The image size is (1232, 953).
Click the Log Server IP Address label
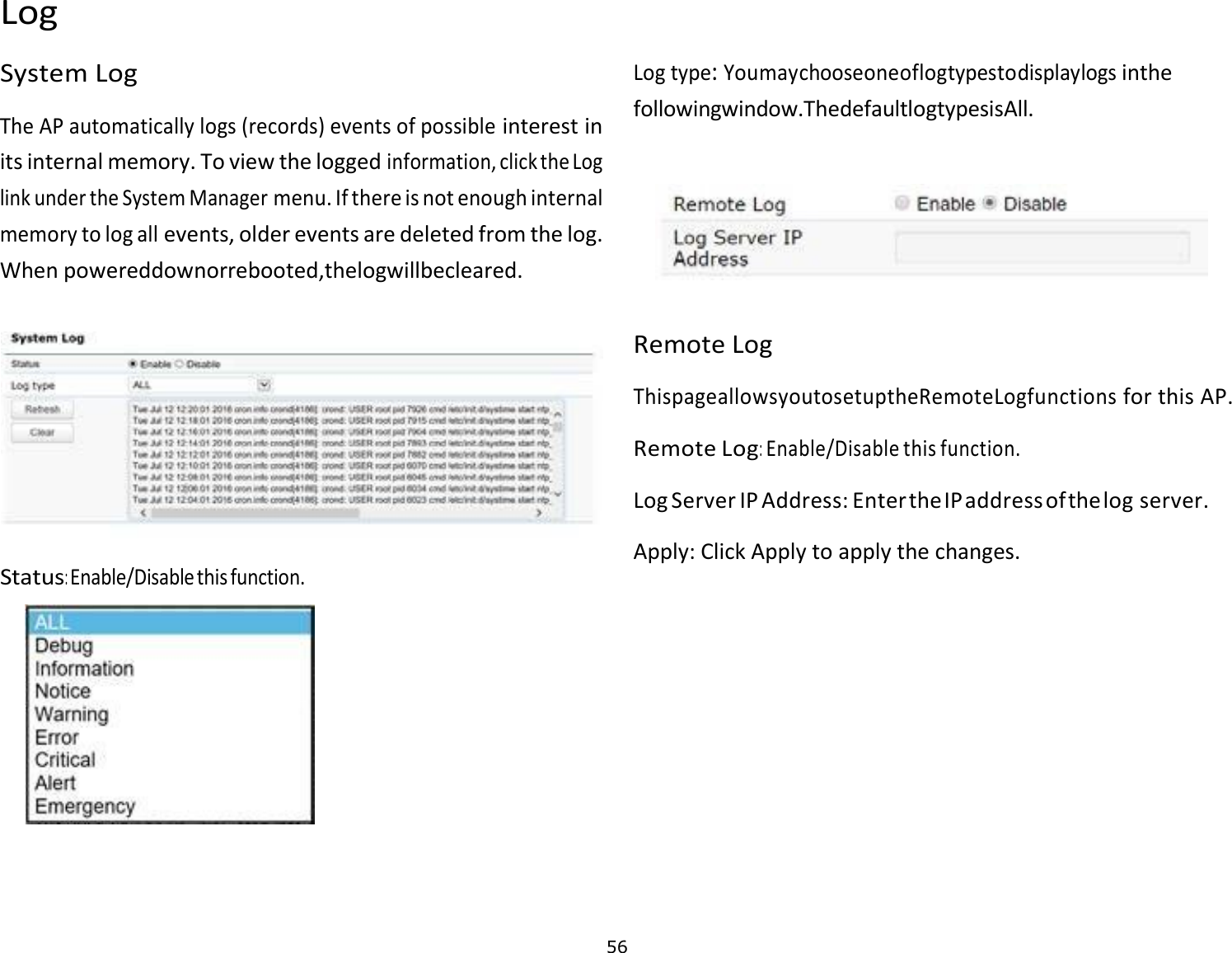pyautogui.click(x=738, y=248)
